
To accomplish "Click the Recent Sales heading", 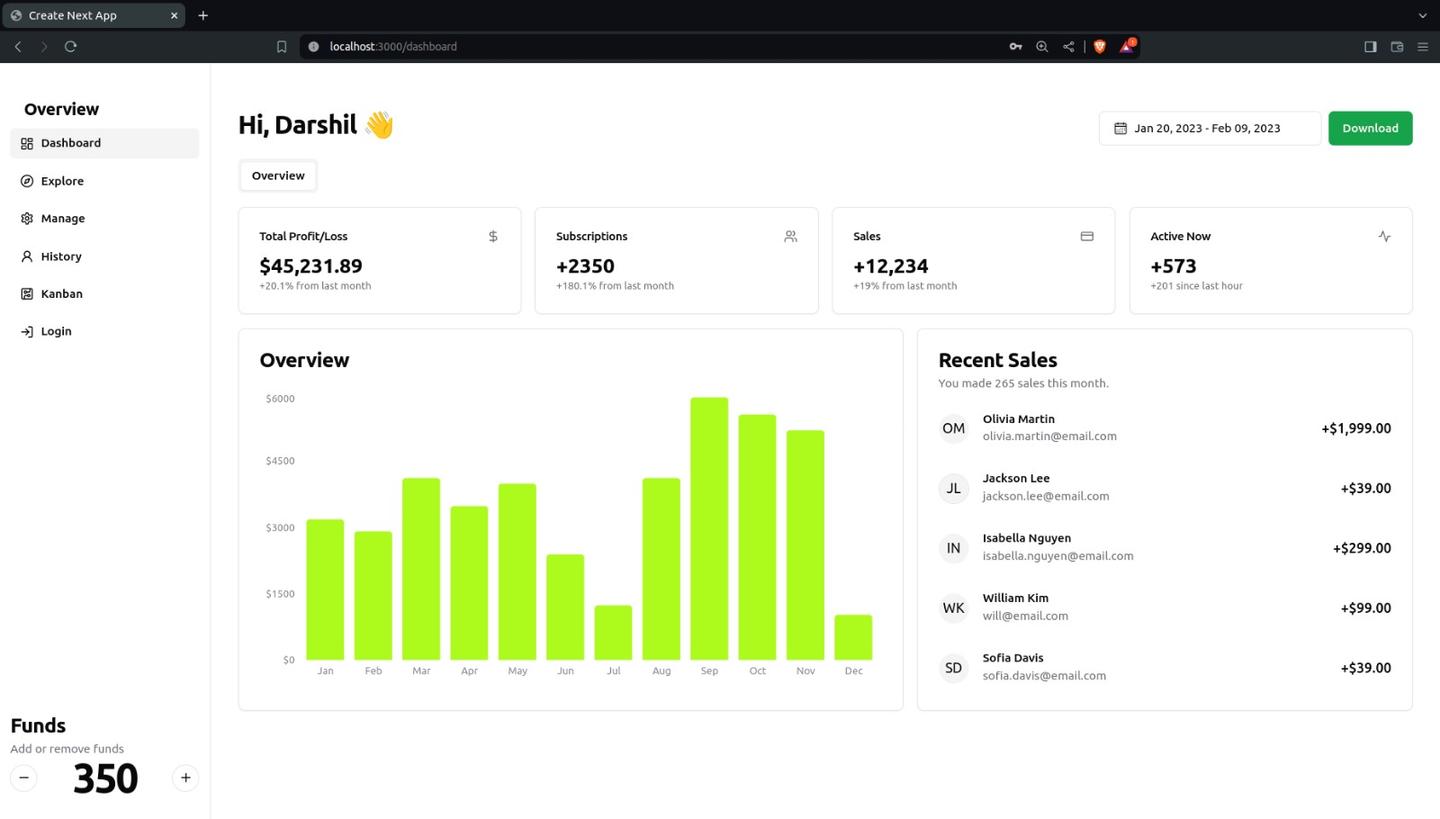I will click(x=998, y=360).
